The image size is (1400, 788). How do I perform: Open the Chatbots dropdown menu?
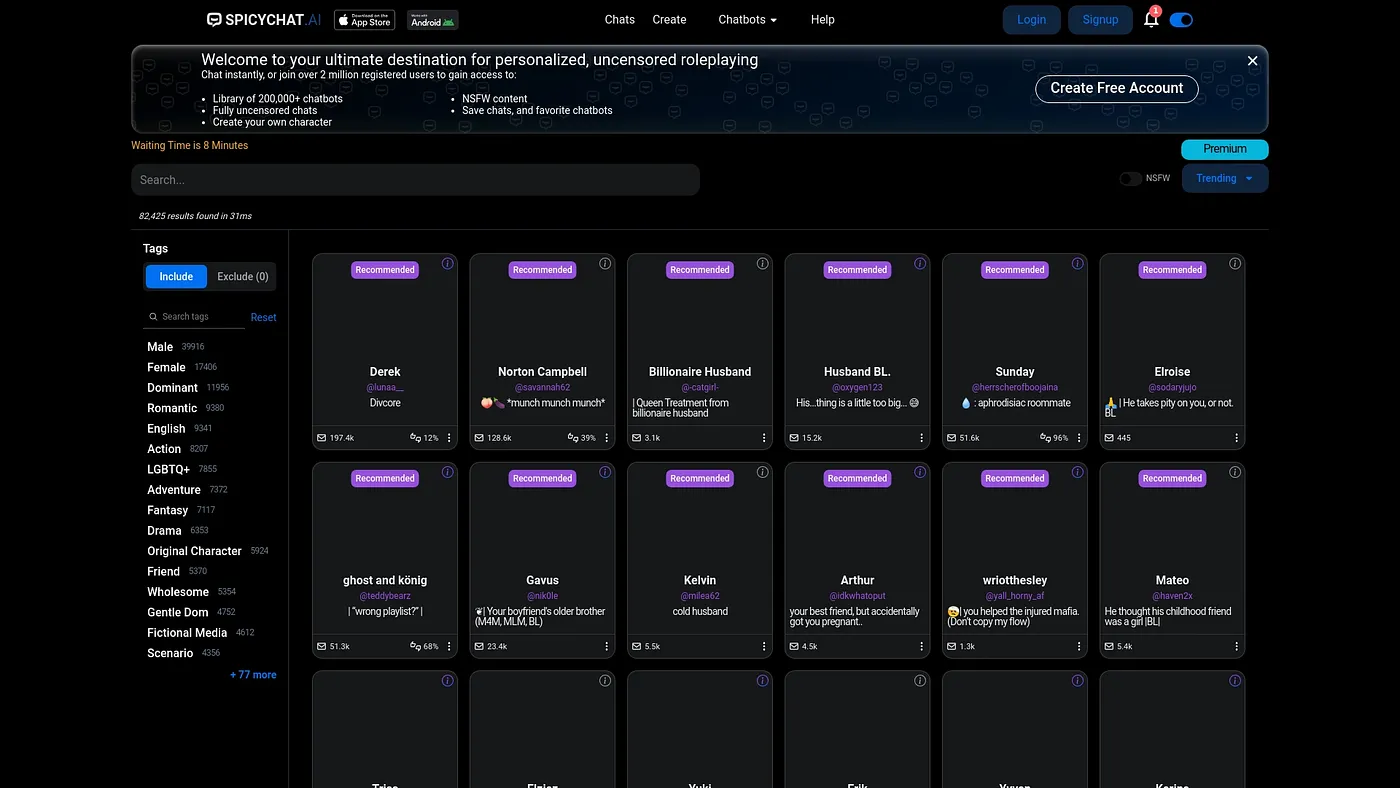tap(747, 20)
